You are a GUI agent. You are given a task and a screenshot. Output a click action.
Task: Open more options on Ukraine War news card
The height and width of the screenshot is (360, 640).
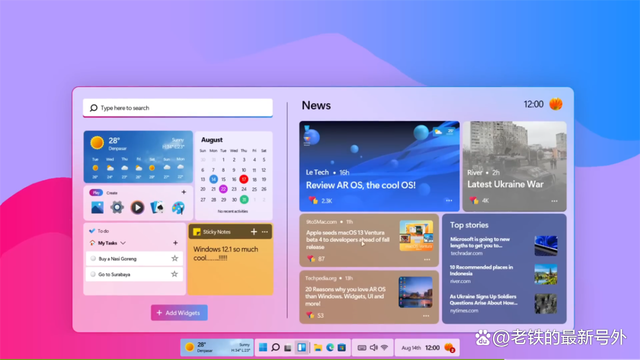(554, 201)
